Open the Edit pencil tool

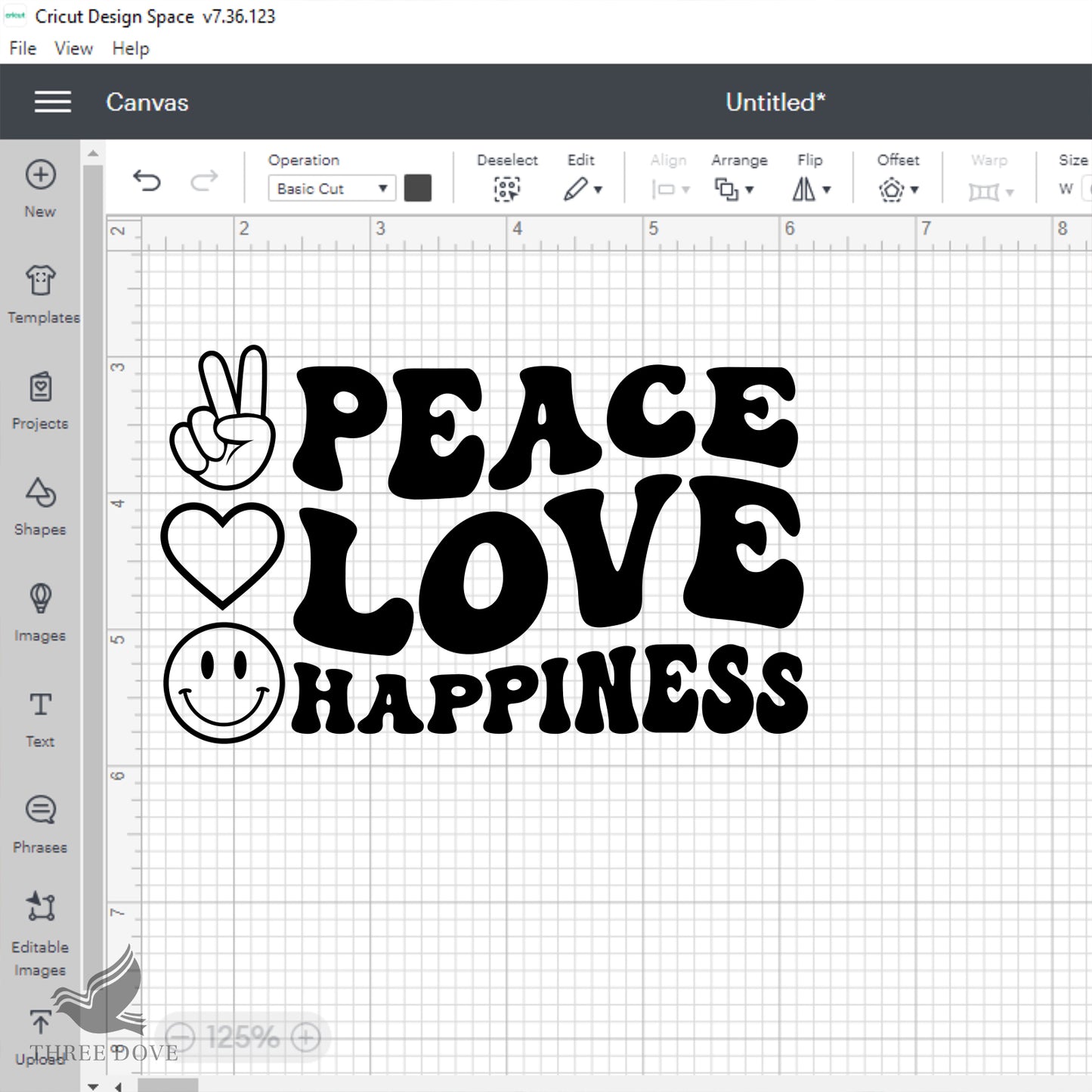575,189
